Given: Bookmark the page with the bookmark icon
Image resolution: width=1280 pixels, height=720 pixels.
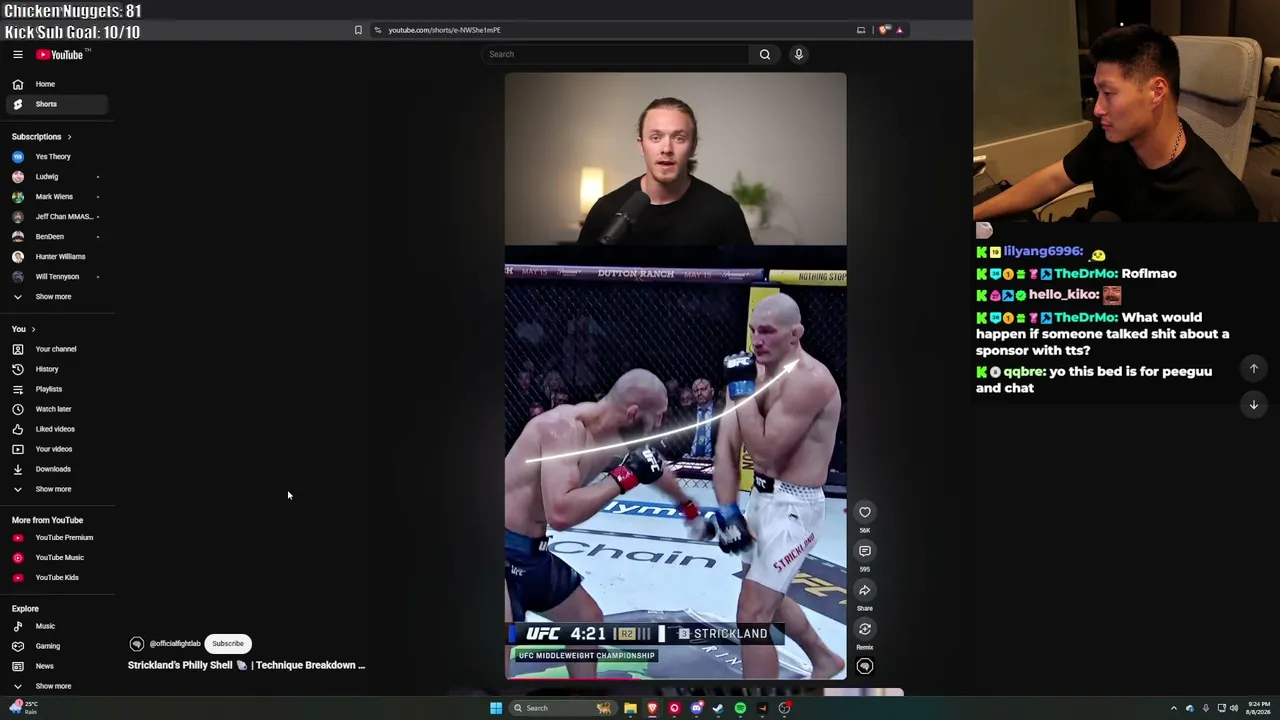Looking at the screenshot, I should (x=358, y=30).
